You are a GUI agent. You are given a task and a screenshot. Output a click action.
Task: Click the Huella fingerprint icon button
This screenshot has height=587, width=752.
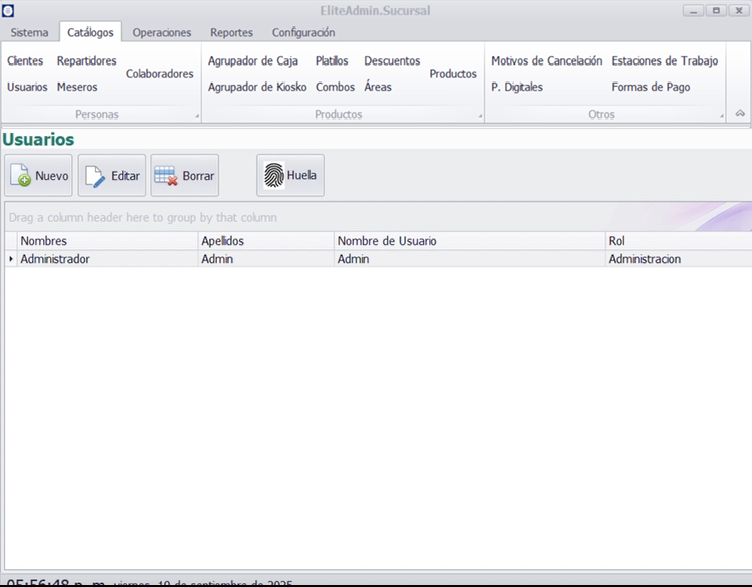tap(290, 176)
